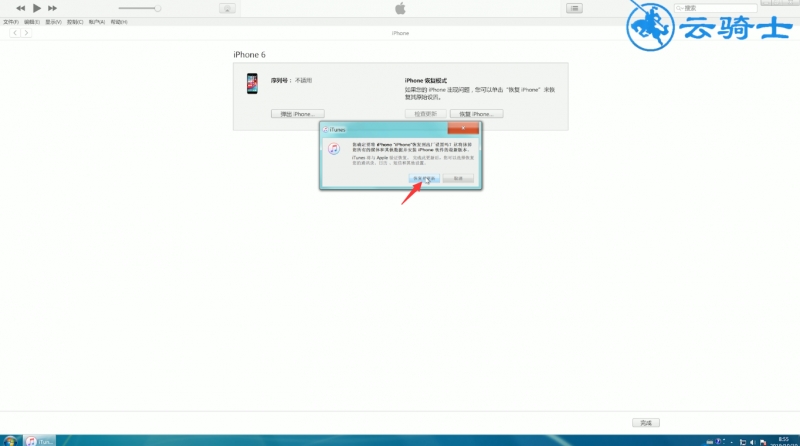The width and height of the screenshot is (800, 446).
Task: Open the 帐户(A) menu
Action: [x=96, y=22]
